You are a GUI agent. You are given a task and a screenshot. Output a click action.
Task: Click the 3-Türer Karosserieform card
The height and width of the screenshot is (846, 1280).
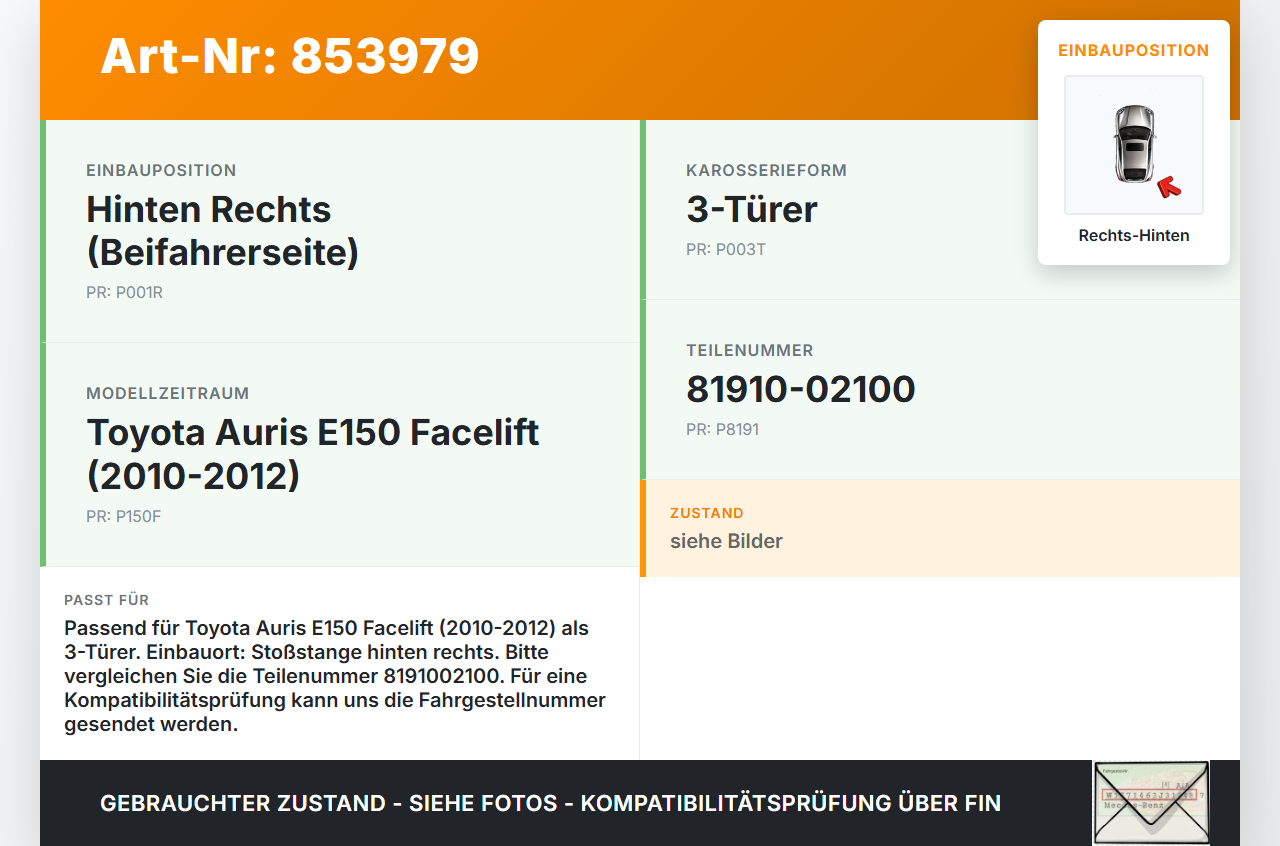940,210
